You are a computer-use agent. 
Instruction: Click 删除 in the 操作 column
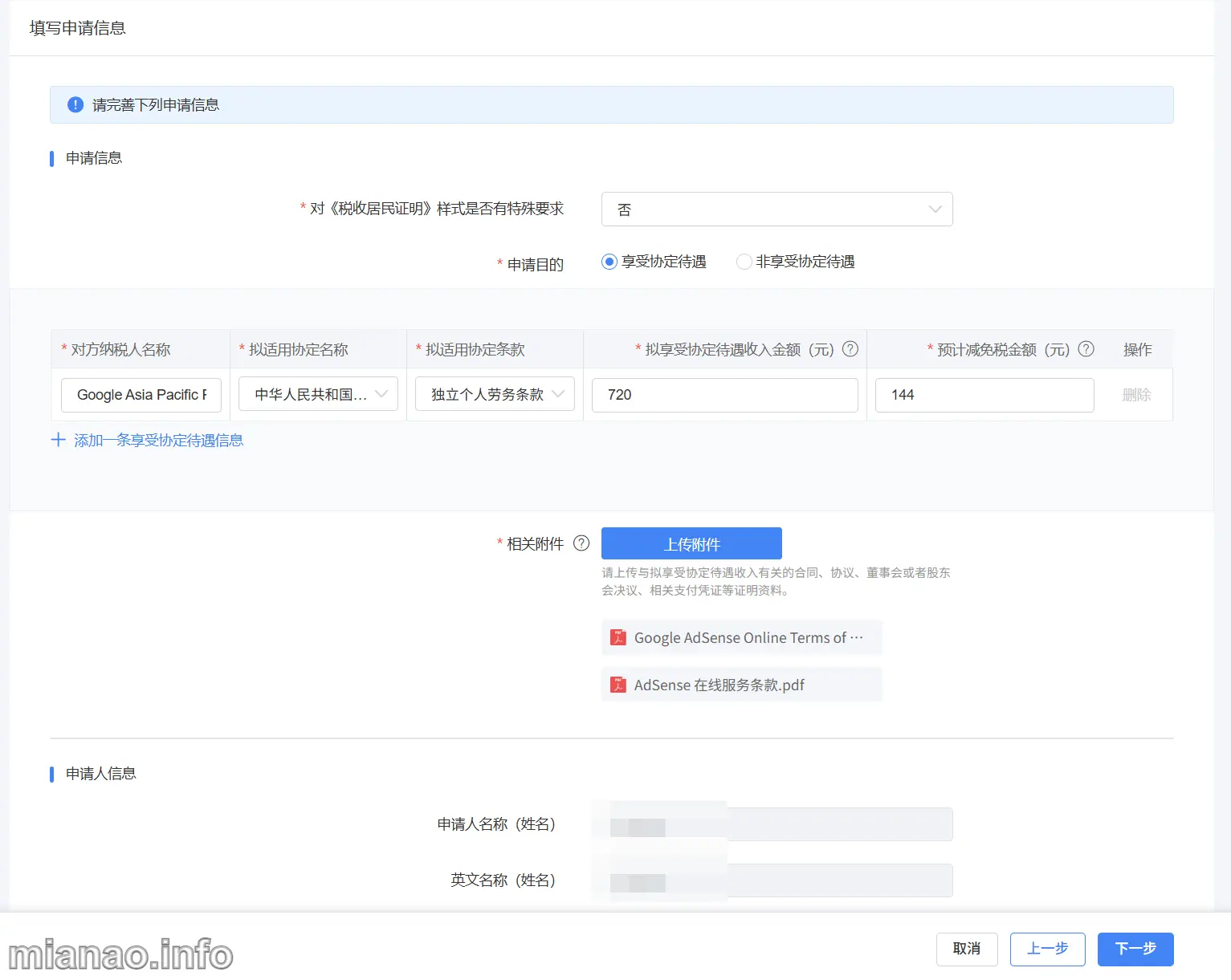pyautogui.click(x=1136, y=394)
